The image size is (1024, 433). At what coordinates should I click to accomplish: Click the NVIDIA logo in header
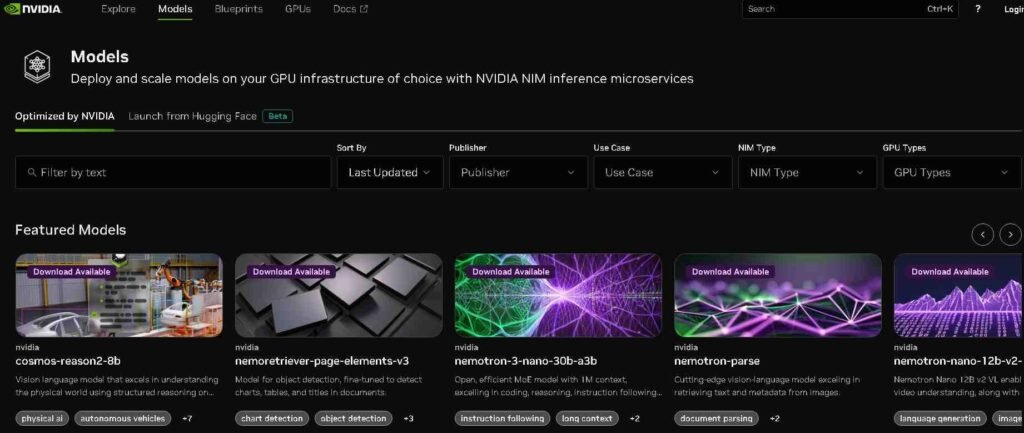(x=32, y=9)
